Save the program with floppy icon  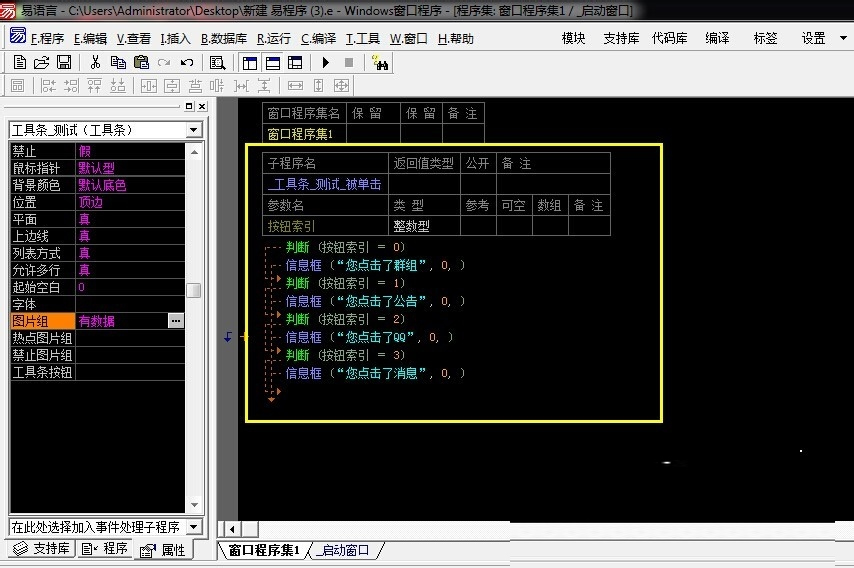coord(63,63)
